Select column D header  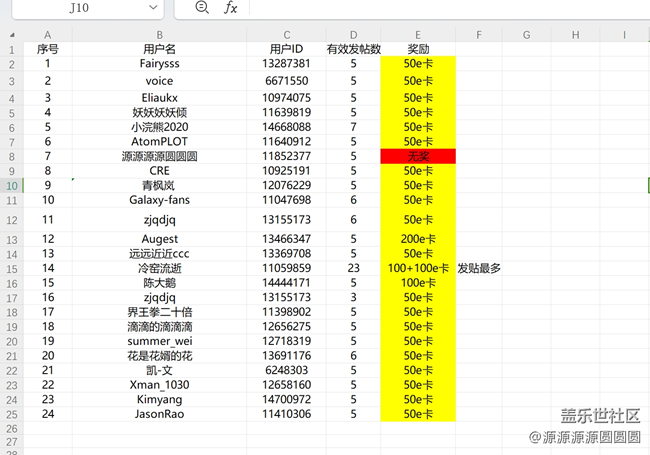[x=353, y=35]
